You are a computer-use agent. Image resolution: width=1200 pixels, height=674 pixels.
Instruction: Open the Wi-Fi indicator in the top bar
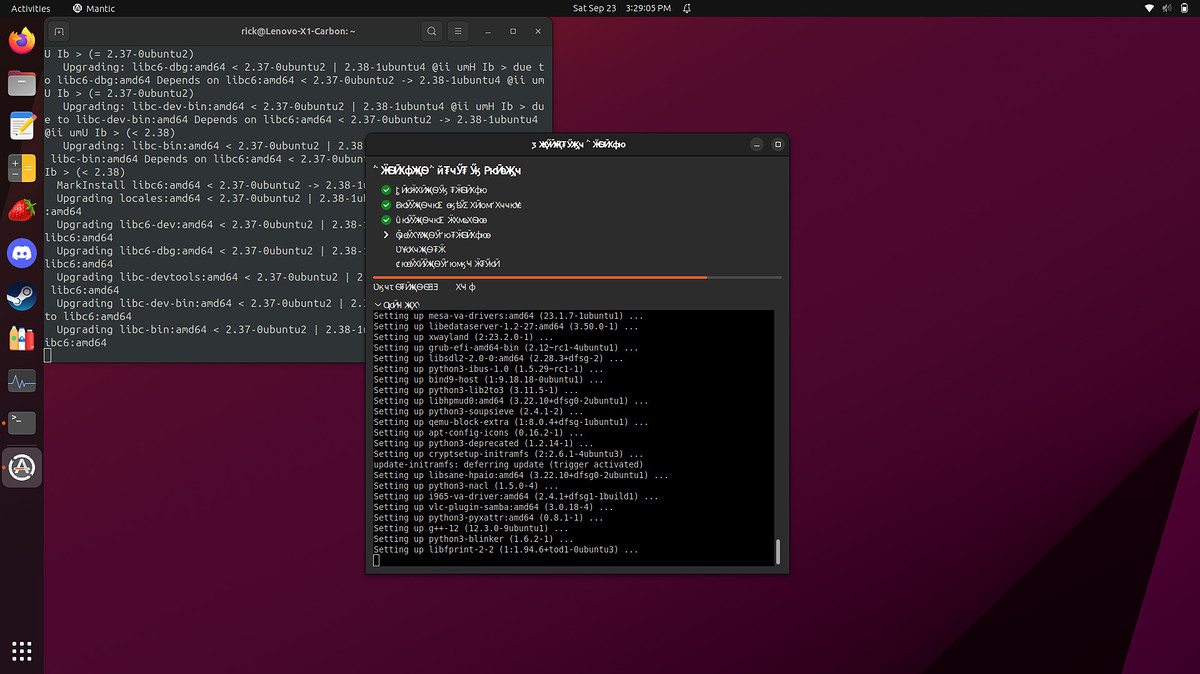coord(1149,8)
